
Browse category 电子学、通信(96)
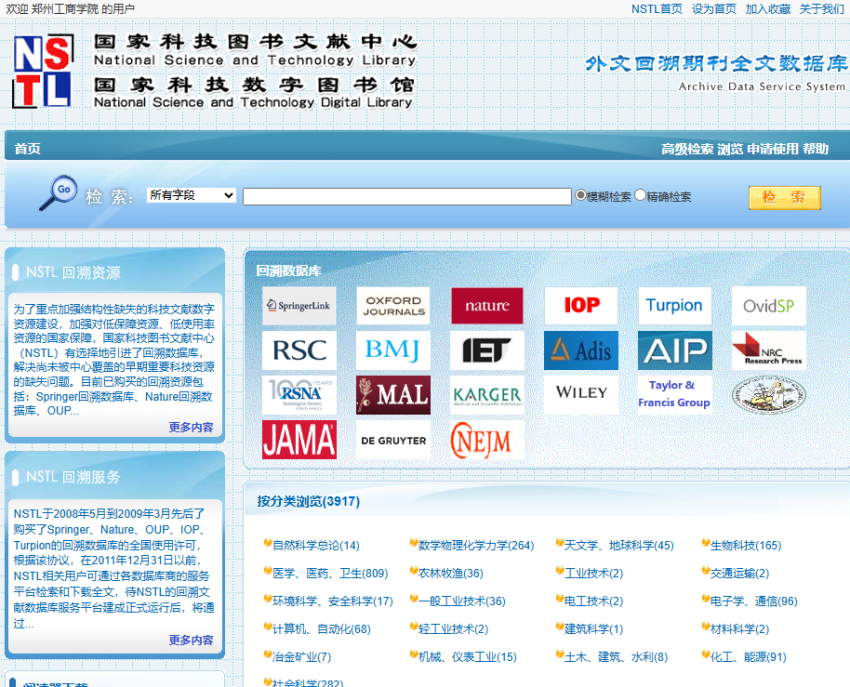coord(754,601)
